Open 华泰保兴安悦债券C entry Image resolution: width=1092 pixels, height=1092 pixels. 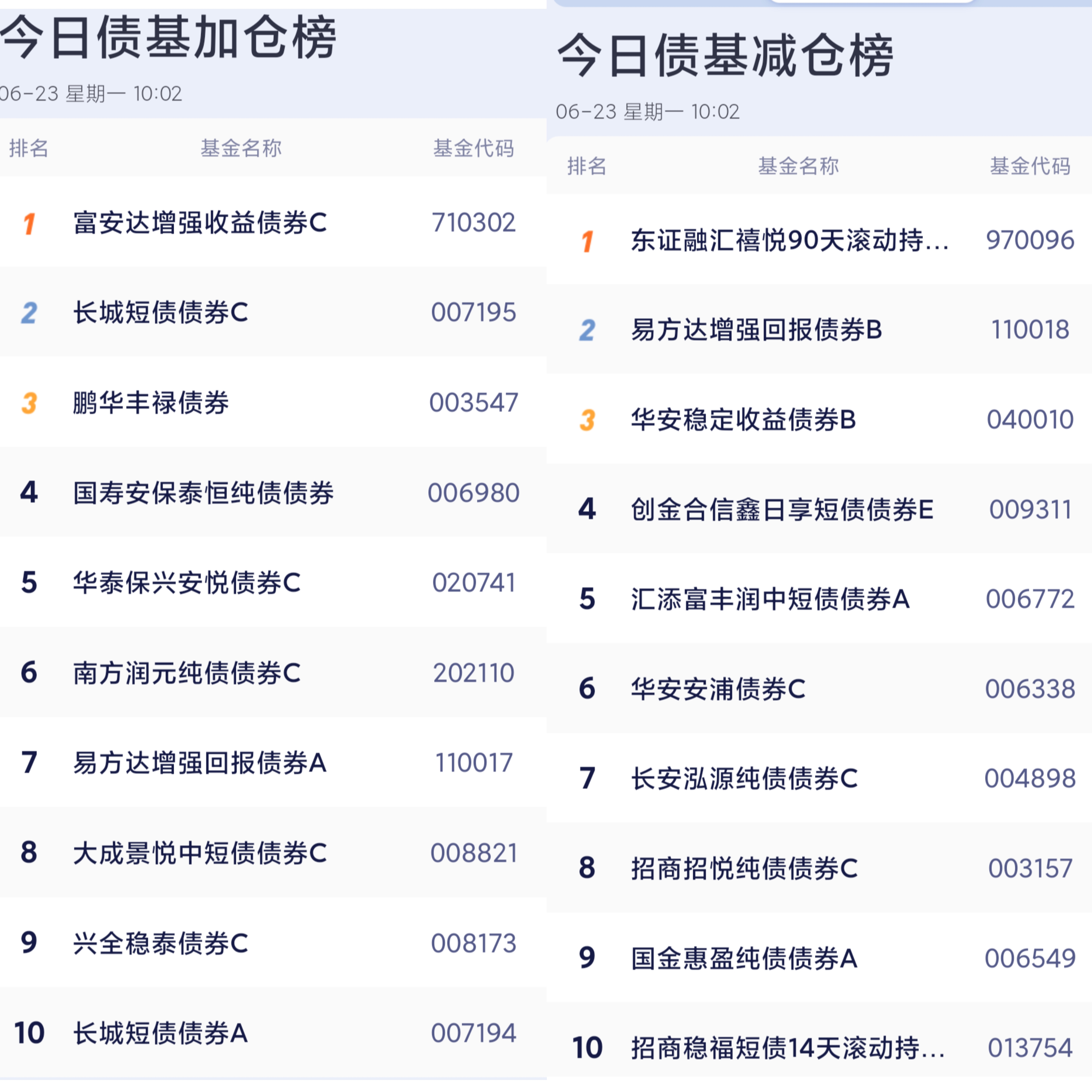[x=187, y=583]
